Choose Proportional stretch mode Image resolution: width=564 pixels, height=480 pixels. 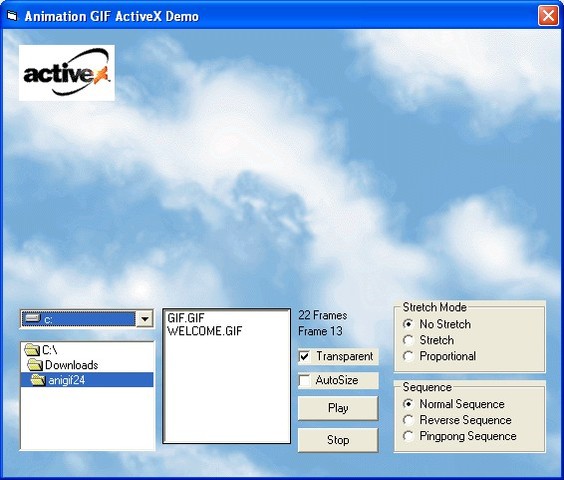point(408,356)
